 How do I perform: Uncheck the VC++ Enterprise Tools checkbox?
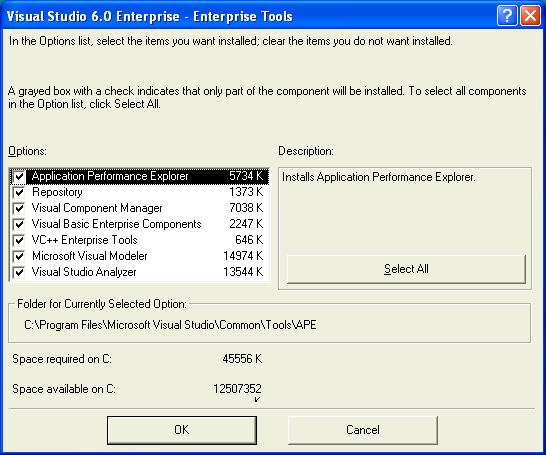(x=19, y=241)
